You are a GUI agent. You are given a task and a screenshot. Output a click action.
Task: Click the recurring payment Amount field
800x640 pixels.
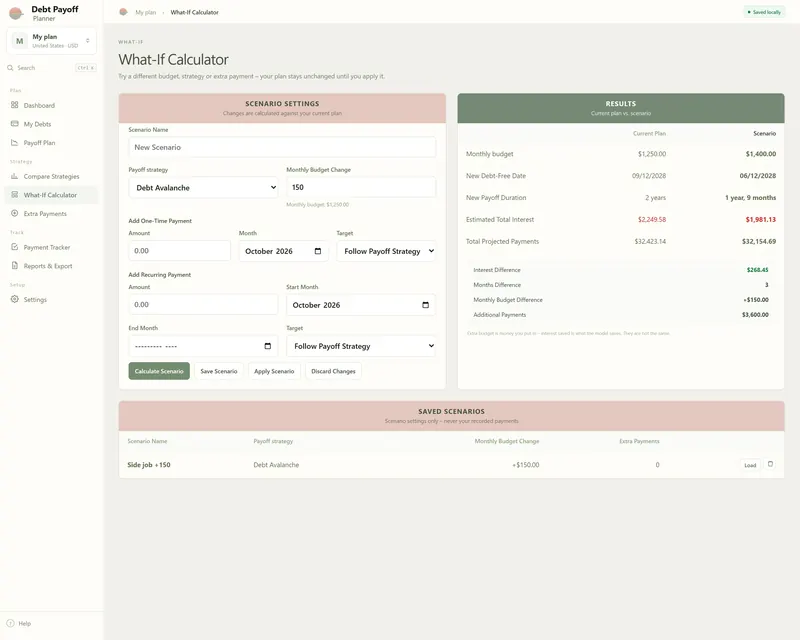tap(203, 305)
